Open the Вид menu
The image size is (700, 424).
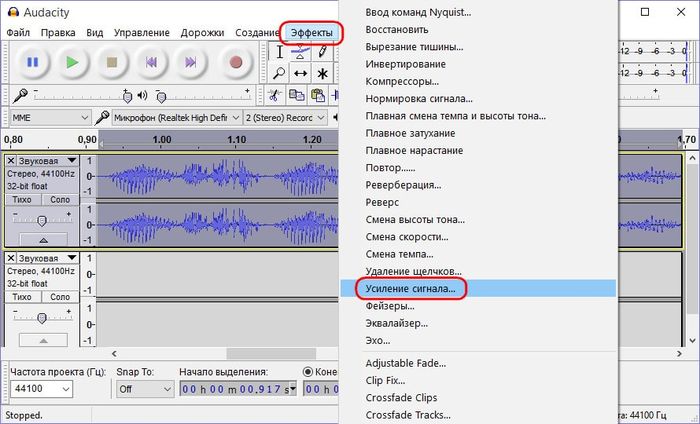pyautogui.click(x=95, y=33)
